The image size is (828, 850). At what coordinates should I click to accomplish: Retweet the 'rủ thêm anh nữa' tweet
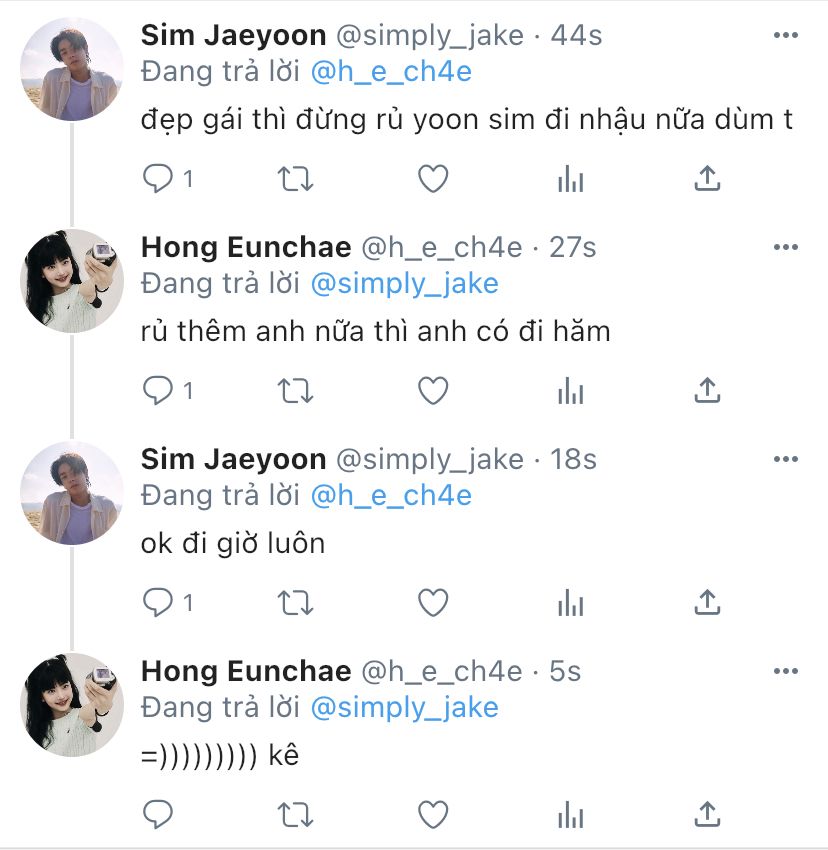click(295, 391)
